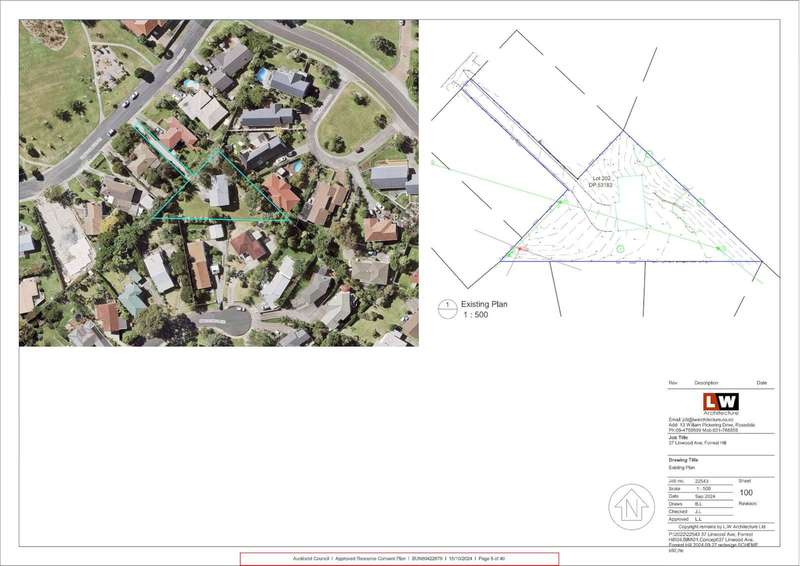Click the Job no. 22543 field
Viewport: 800px width, 566px height.
click(700, 481)
